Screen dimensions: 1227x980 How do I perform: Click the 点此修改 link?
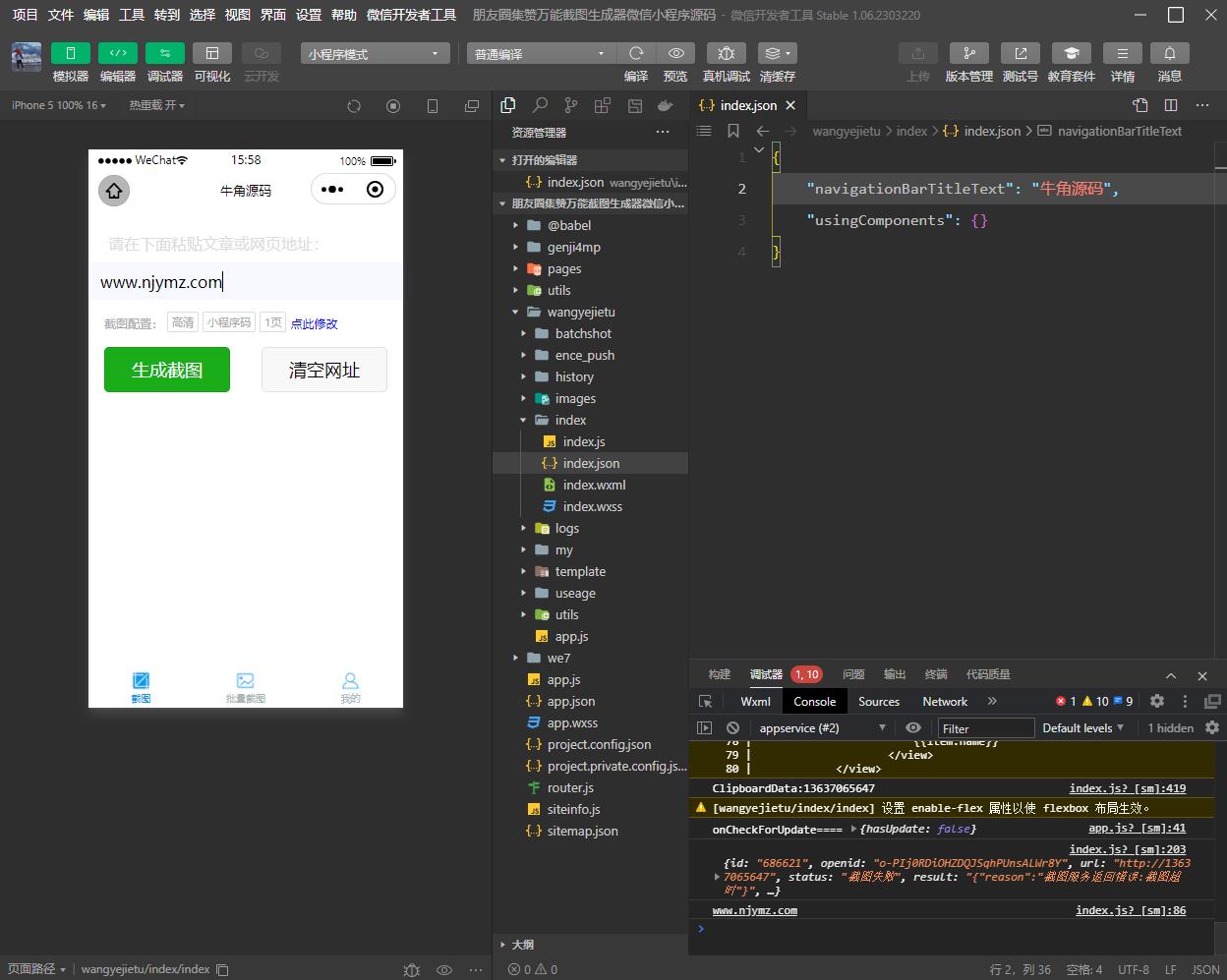(x=314, y=323)
